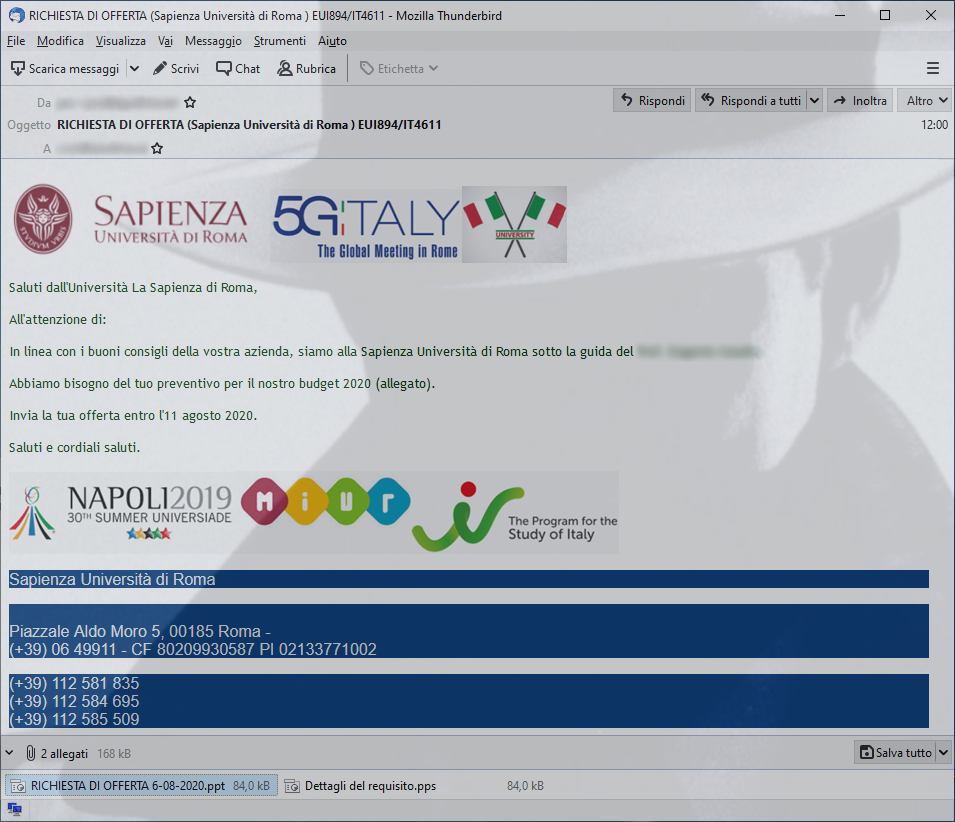This screenshot has height=822, width=955.
Task: Open the Strumenti menu
Action: (x=280, y=41)
